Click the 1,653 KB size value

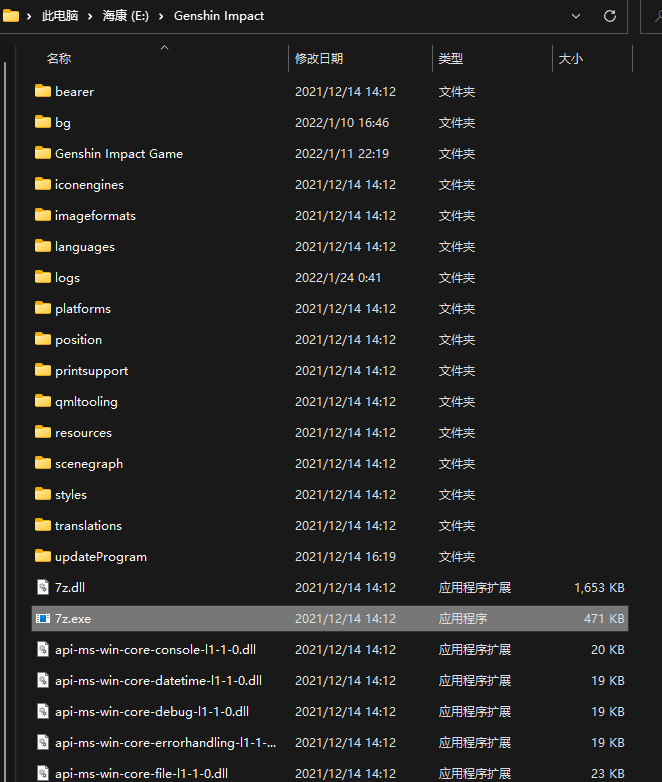click(599, 587)
